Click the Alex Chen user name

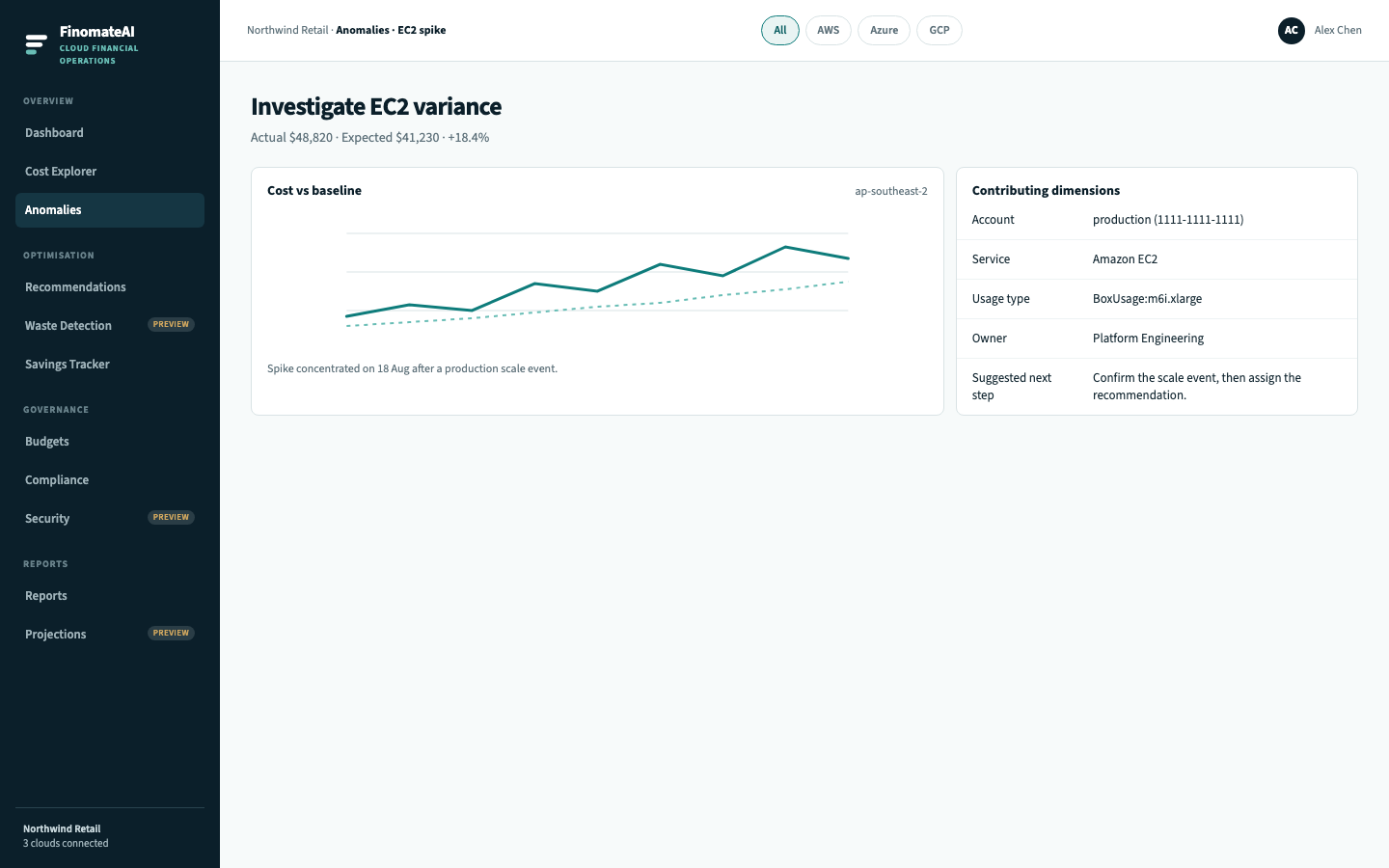1338,31
